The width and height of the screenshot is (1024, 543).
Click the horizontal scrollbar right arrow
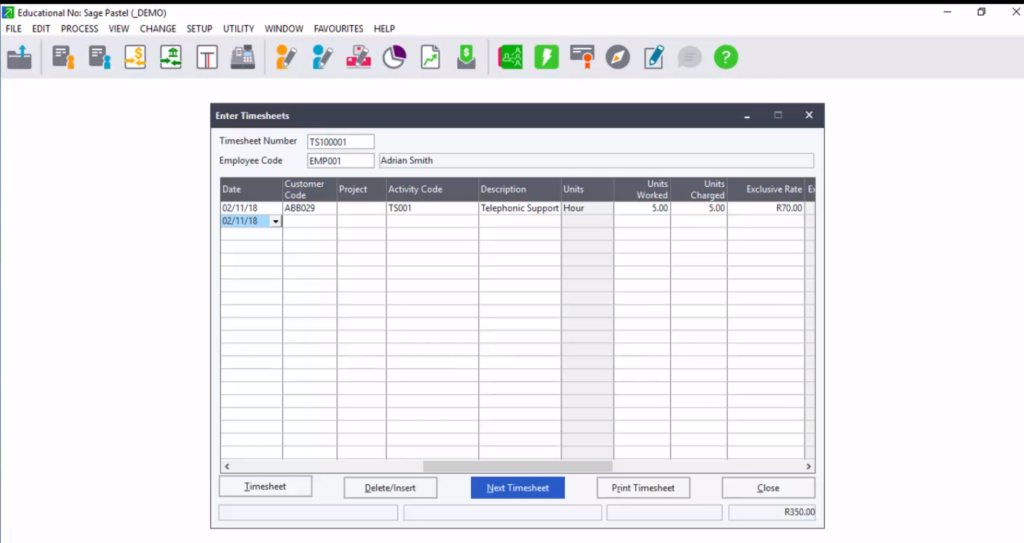click(x=809, y=467)
